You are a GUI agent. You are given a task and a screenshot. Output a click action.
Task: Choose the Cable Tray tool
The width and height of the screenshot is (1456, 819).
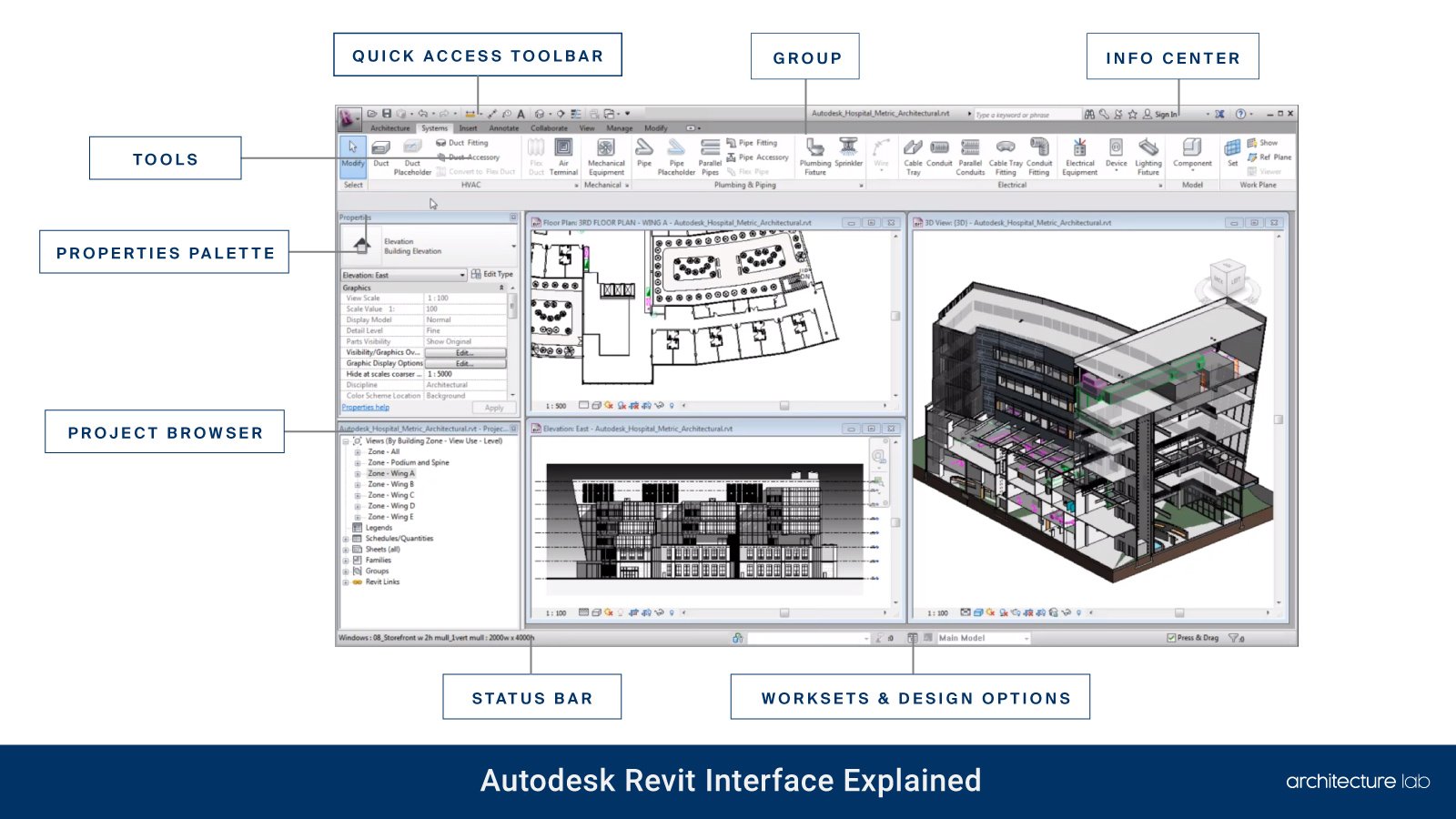pyautogui.click(x=913, y=157)
